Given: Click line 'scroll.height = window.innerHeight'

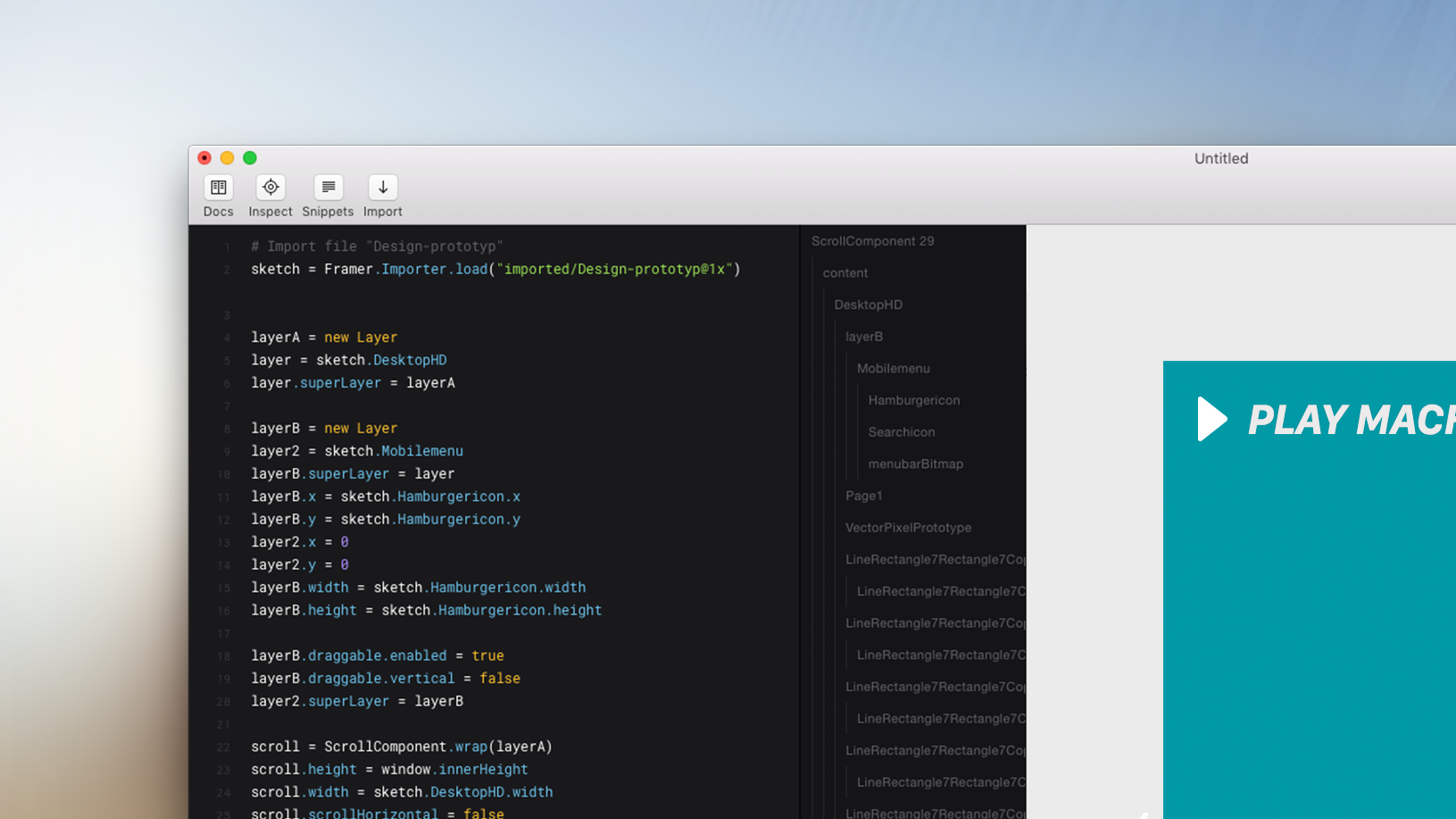Looking at the screenshot, I should click(x=389, y=770).
